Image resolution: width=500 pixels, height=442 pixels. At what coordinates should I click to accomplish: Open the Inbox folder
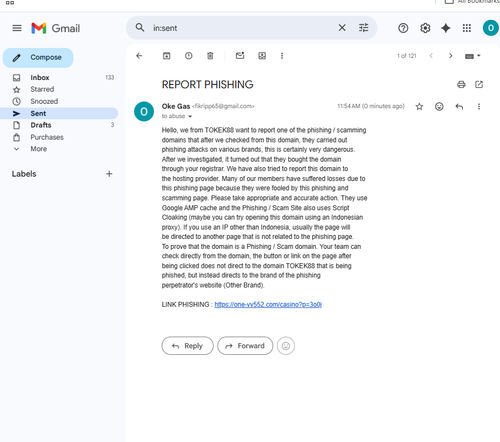point(40,77)
